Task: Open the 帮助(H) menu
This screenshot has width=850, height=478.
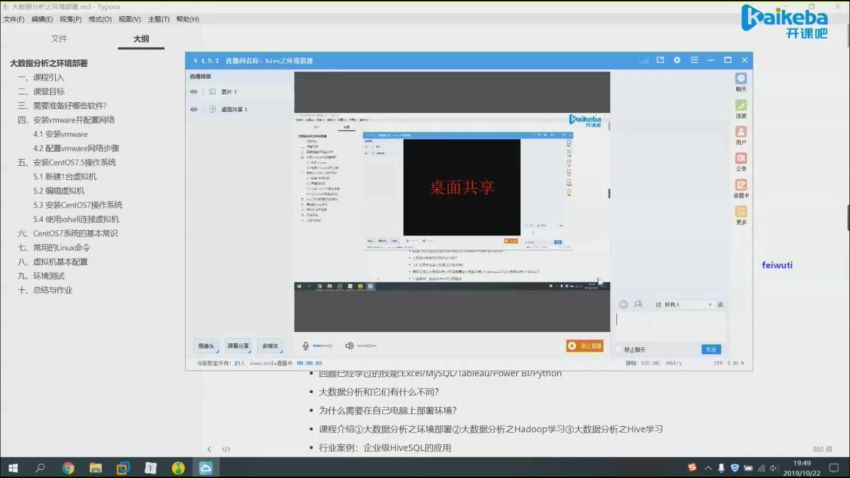Action: pos(188,19)
